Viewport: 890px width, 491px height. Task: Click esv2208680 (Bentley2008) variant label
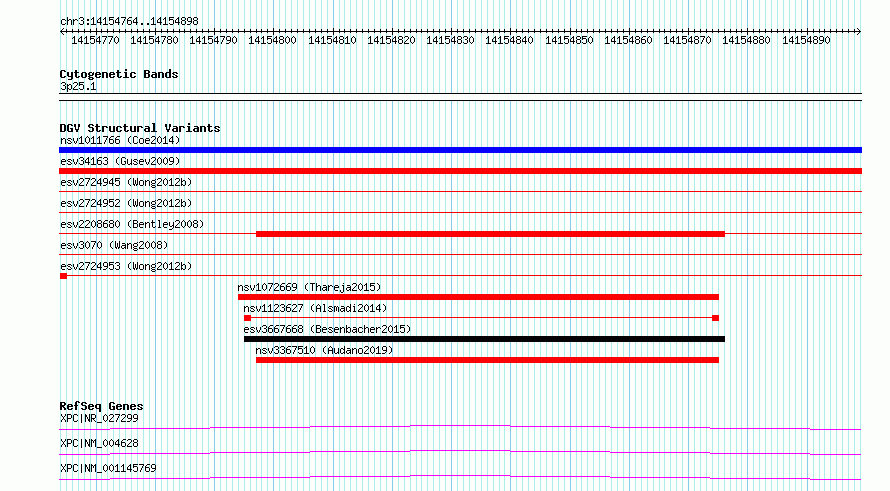click(132, 224)
